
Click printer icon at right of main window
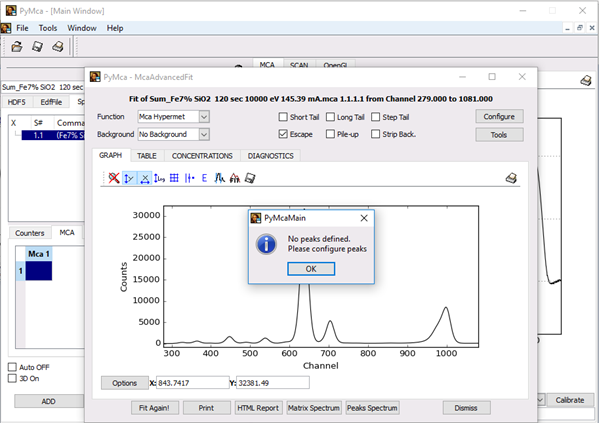point(586,80)
